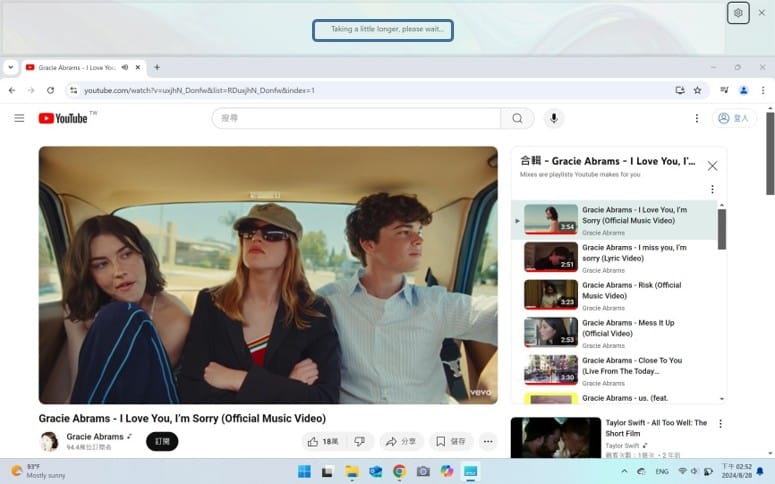Screen dimensions: 775x484
Task: Click playlist scroll-down arrow
Action: [x=722, y=398]
